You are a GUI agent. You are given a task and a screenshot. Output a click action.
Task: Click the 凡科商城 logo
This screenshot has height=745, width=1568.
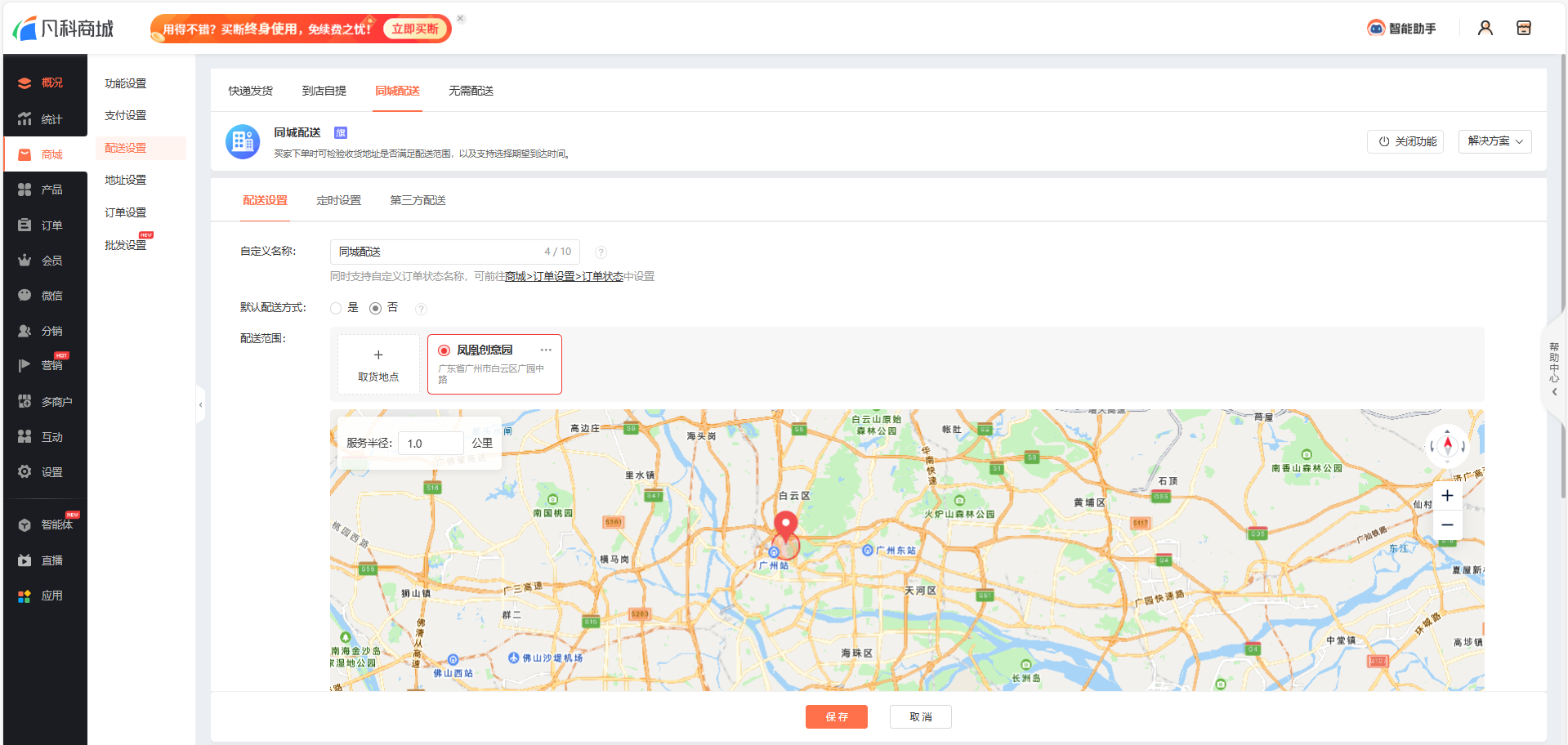(x=63, y=29)
